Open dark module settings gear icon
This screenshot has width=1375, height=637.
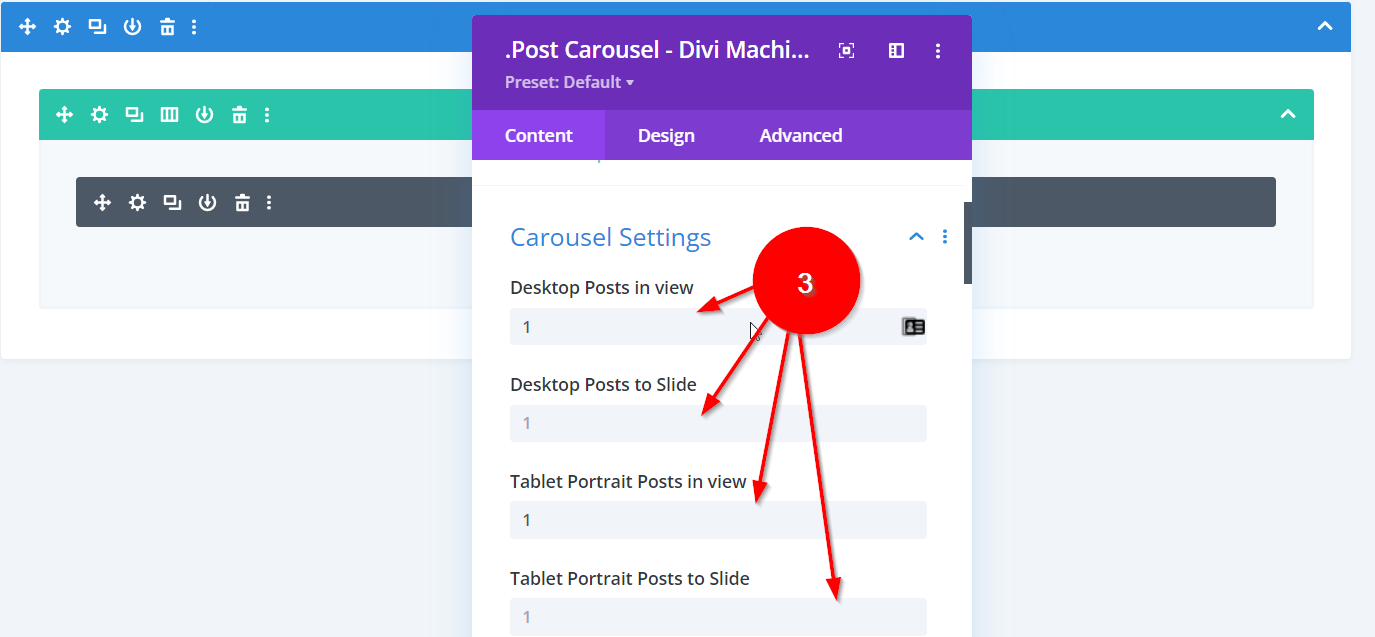[x=137, y=203]
